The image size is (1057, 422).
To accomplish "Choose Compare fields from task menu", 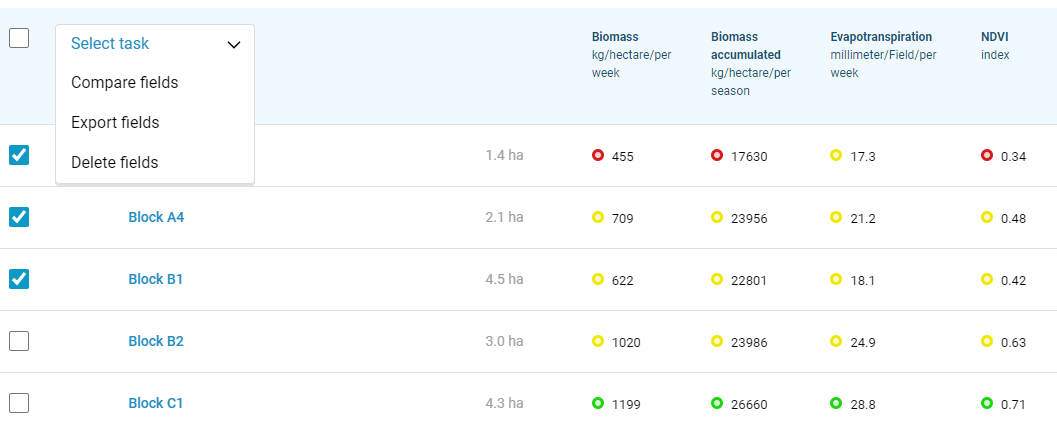I will click(x=125, y=83).
